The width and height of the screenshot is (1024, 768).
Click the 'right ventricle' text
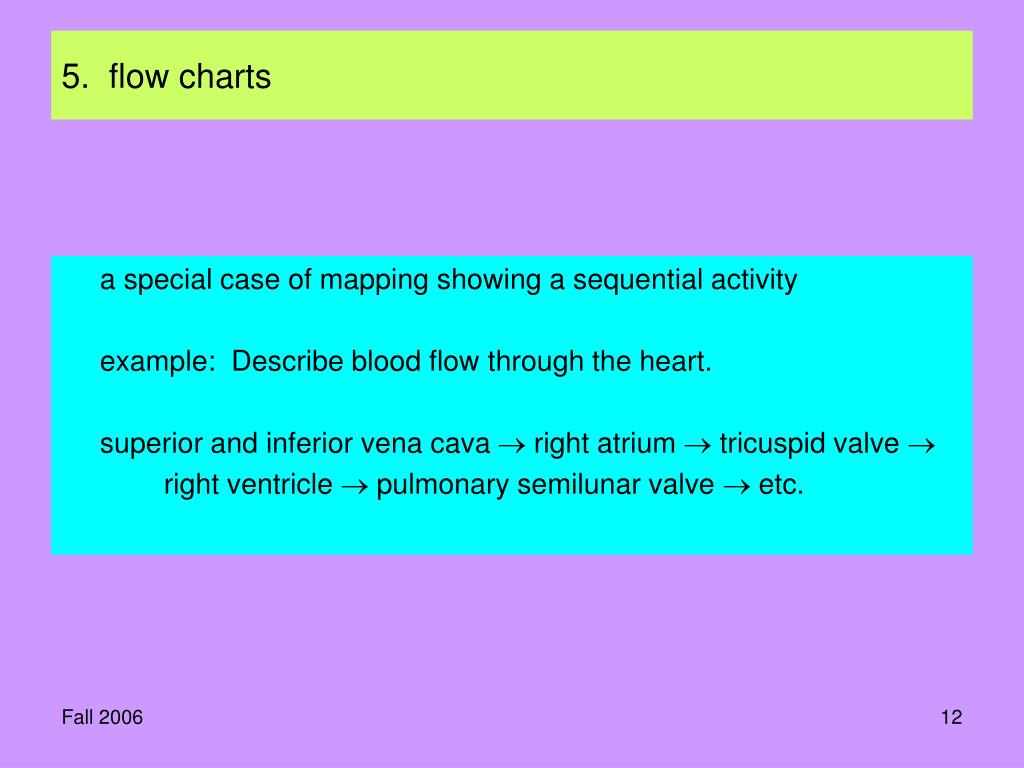click(248, 485)
